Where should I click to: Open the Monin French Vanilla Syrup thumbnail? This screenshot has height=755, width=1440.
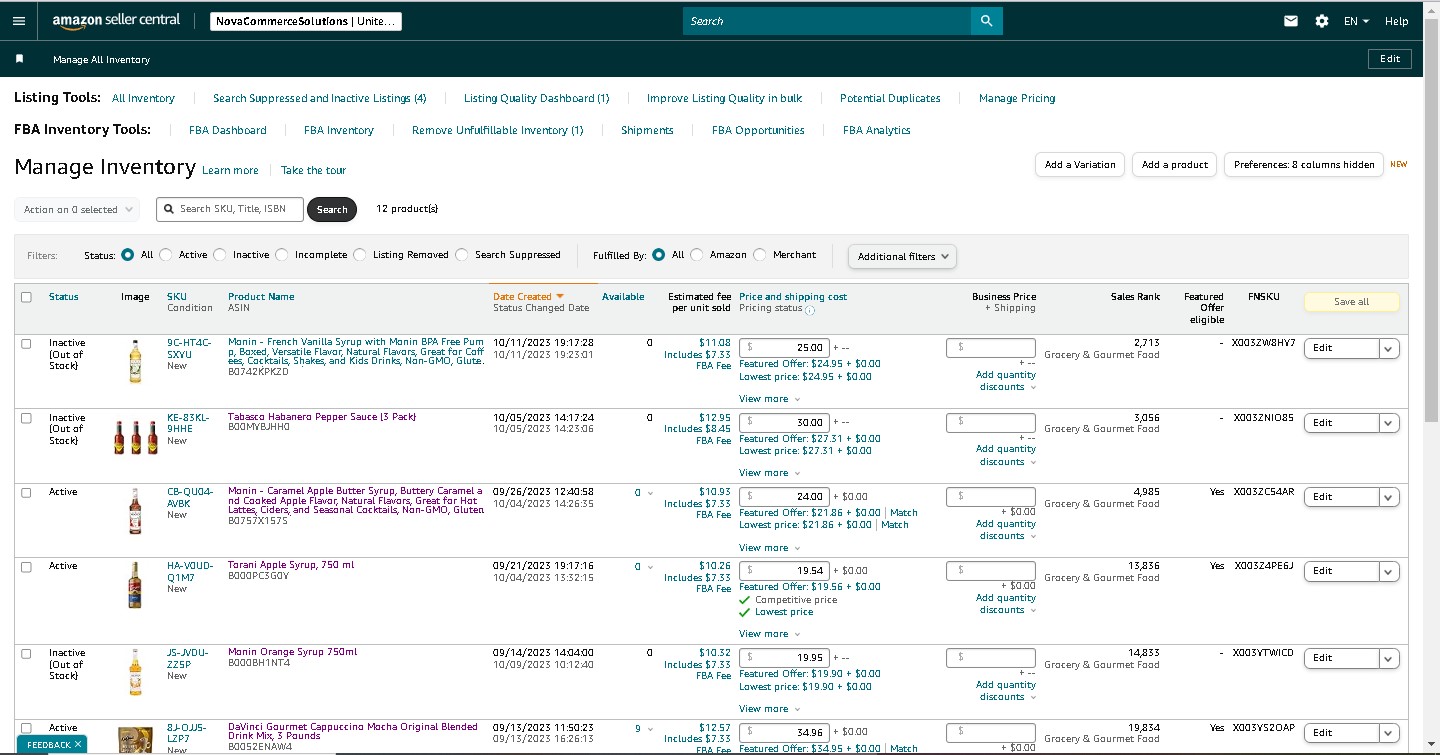[x=135, y=362]
